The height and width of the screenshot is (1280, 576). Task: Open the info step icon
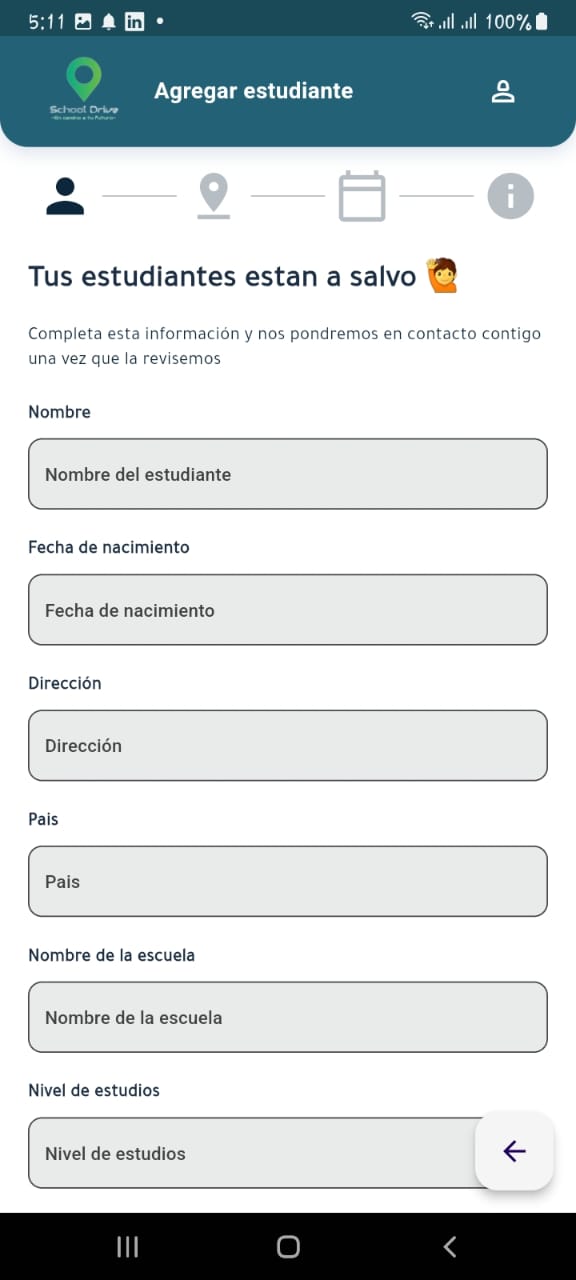[511, 195]
